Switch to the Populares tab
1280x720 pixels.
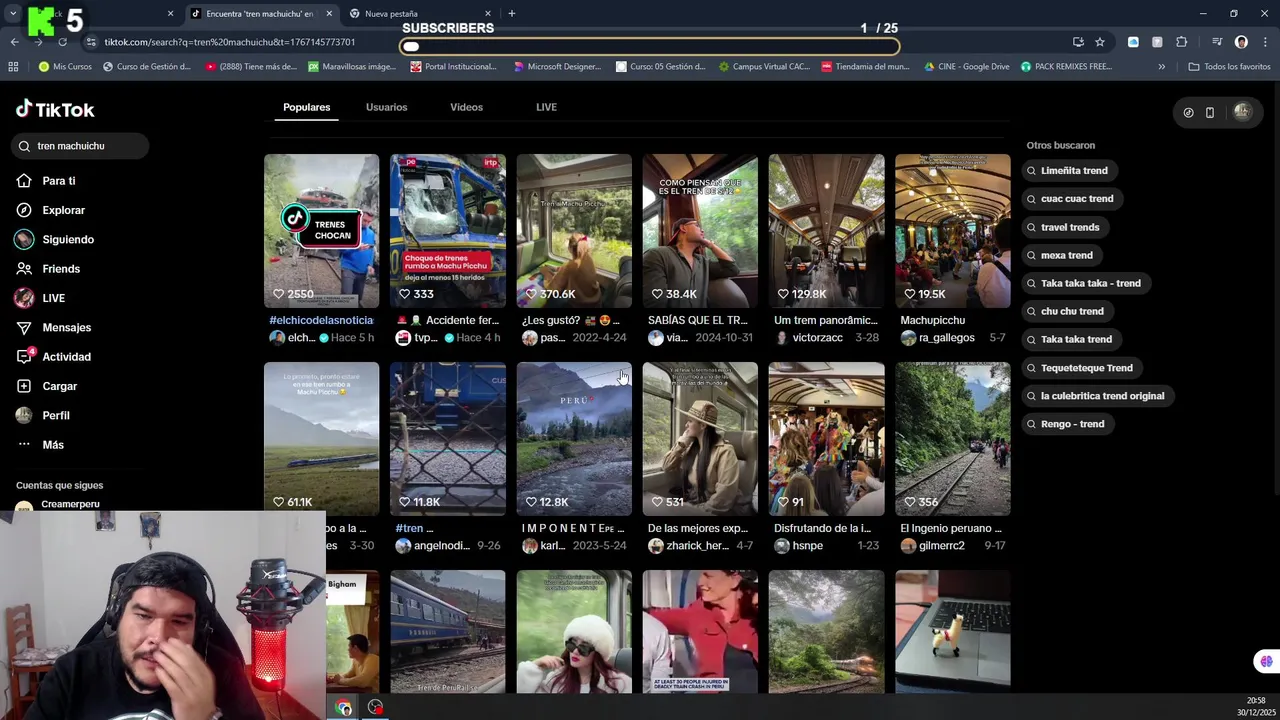coord(306,107)
